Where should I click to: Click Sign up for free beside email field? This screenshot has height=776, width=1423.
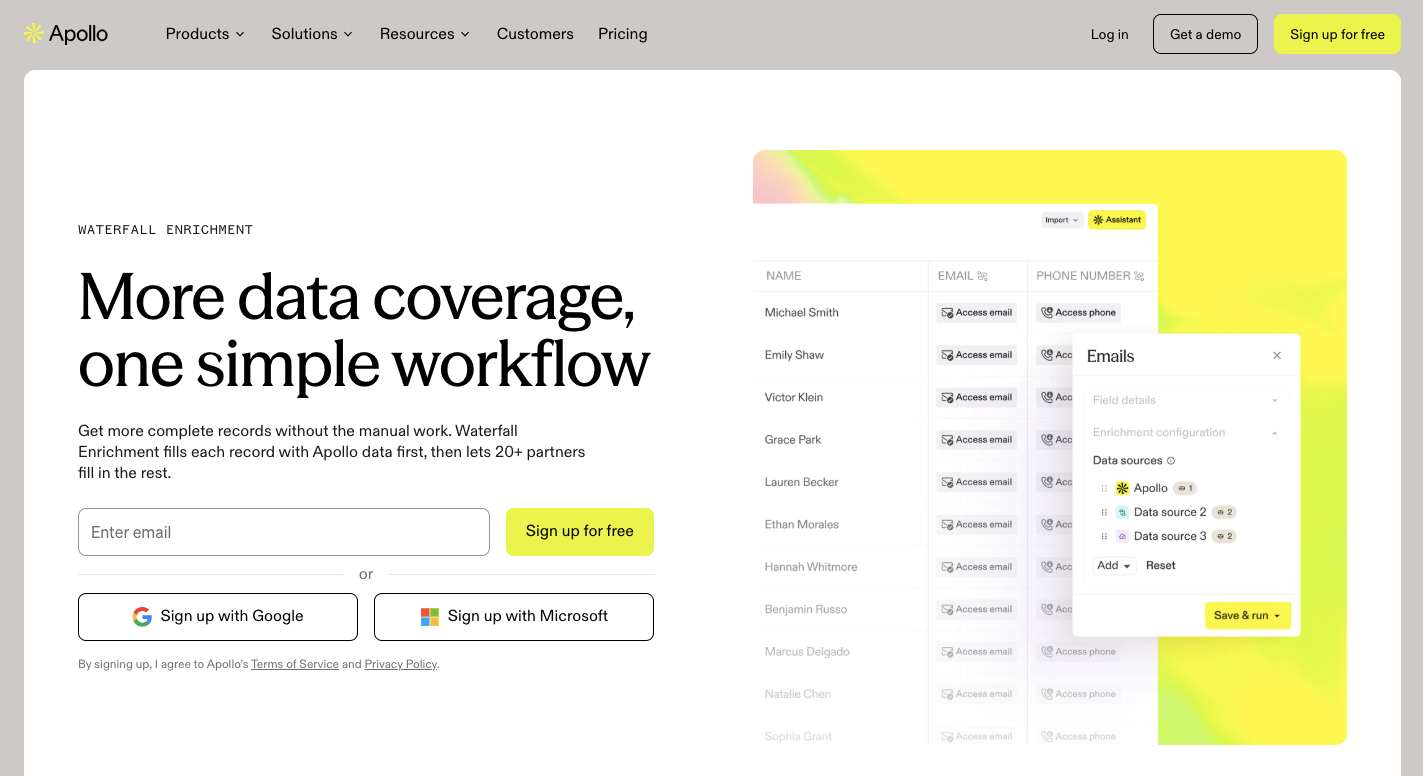click(580, 532)
